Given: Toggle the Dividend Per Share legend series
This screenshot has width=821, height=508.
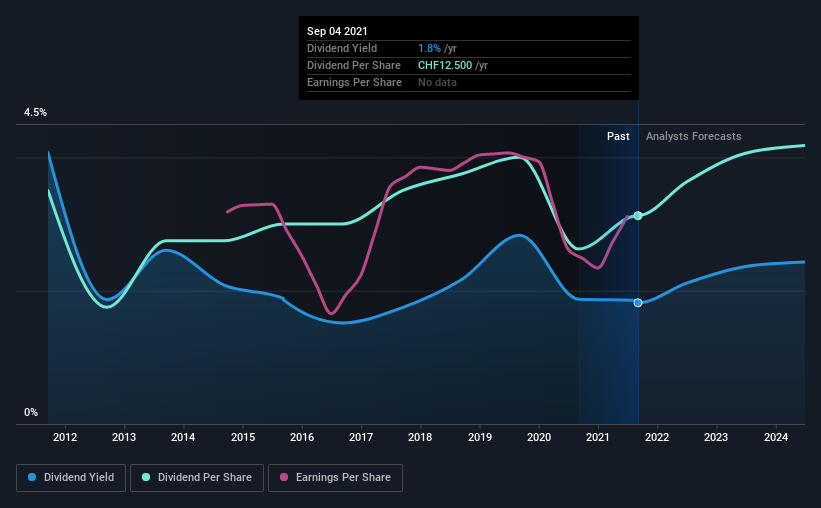Looking at the screenshot, I should [x=197, y=478].
